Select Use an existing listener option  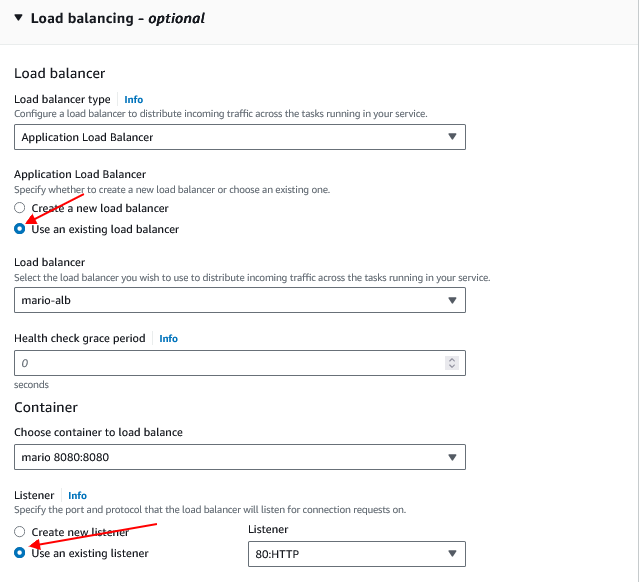pyautogui.click(x=20, y=553)
